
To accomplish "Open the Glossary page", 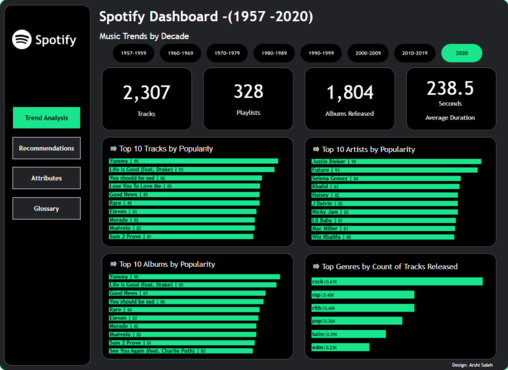I will 46,208.
